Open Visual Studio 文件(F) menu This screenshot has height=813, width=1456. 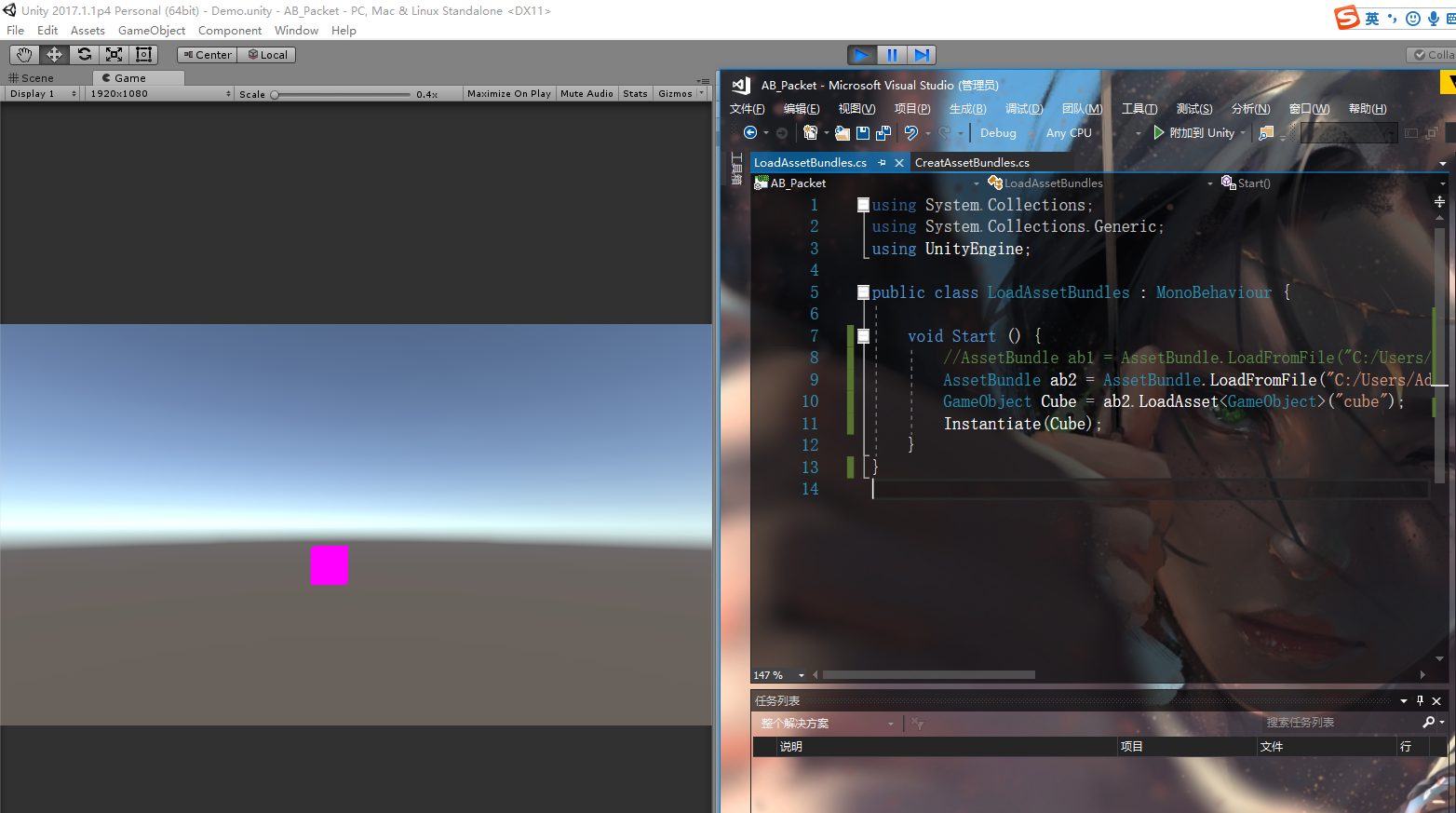click(x=748, y=109)
